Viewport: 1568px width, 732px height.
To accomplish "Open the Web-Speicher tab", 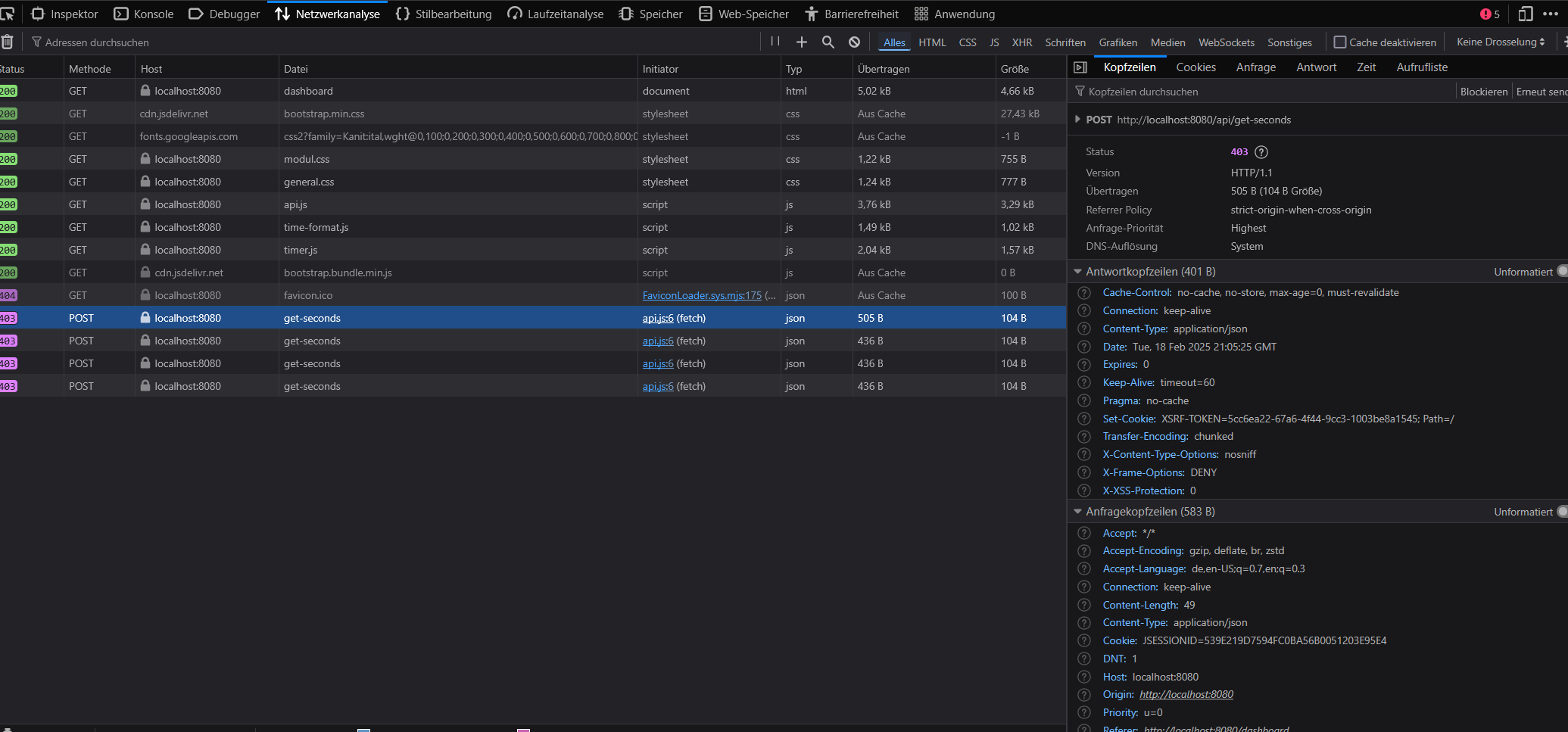I will [x=743, y=14].
